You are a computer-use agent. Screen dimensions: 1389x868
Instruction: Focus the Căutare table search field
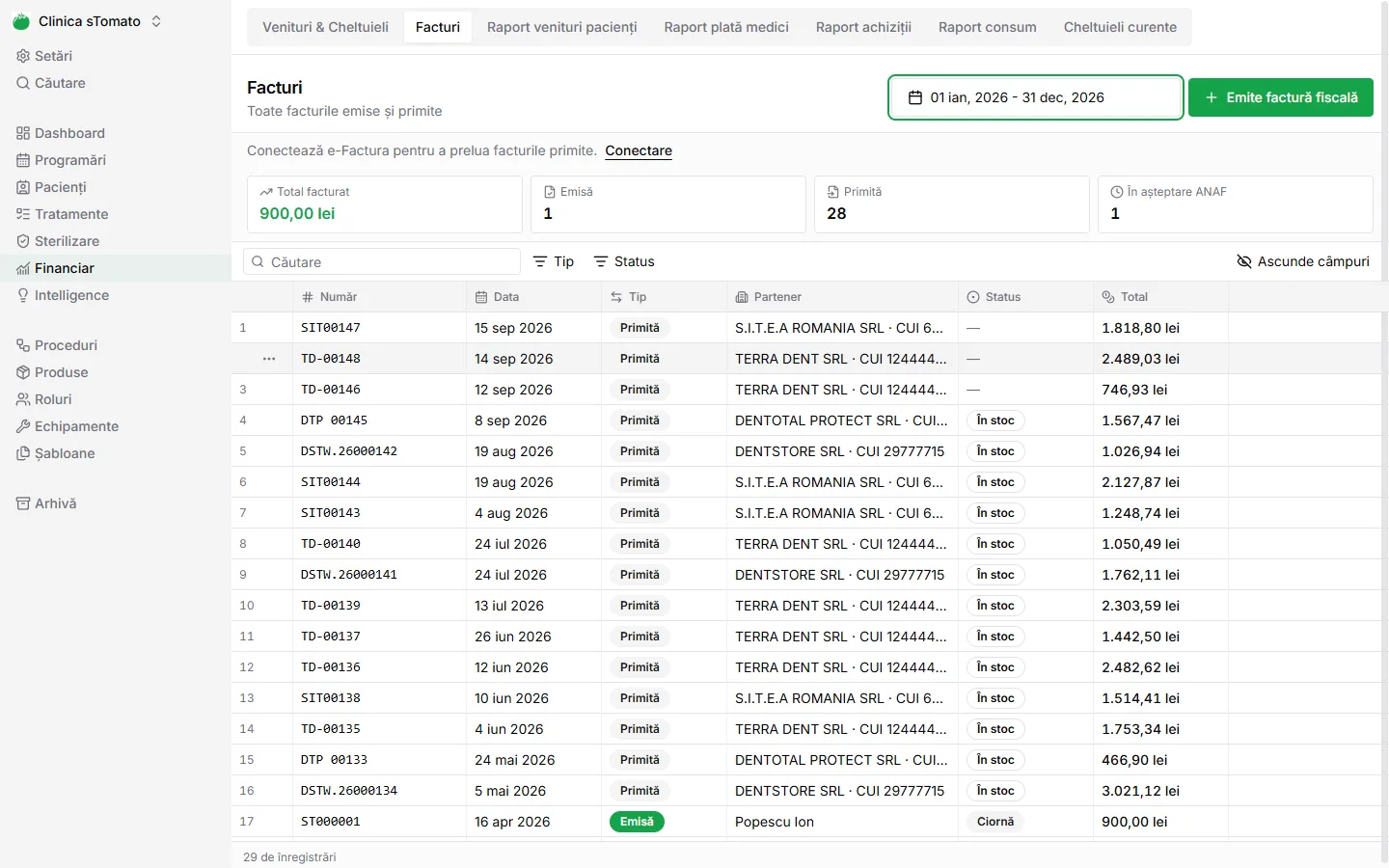(x=382, y=261)
